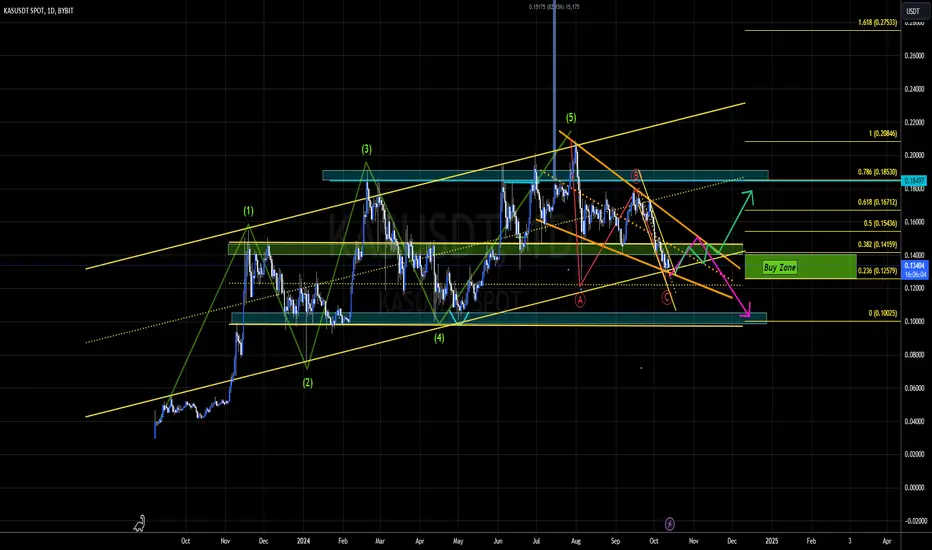Select wave label (5)
Image resolution: width=932 pixels, height=550 pixels.
[x=571, y=118]
